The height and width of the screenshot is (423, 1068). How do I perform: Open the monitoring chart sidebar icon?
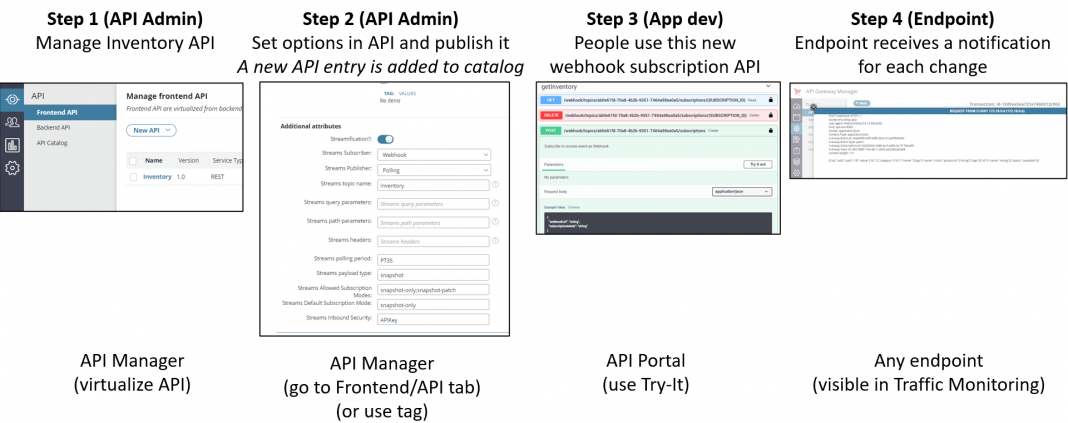(x=12, y=145)
